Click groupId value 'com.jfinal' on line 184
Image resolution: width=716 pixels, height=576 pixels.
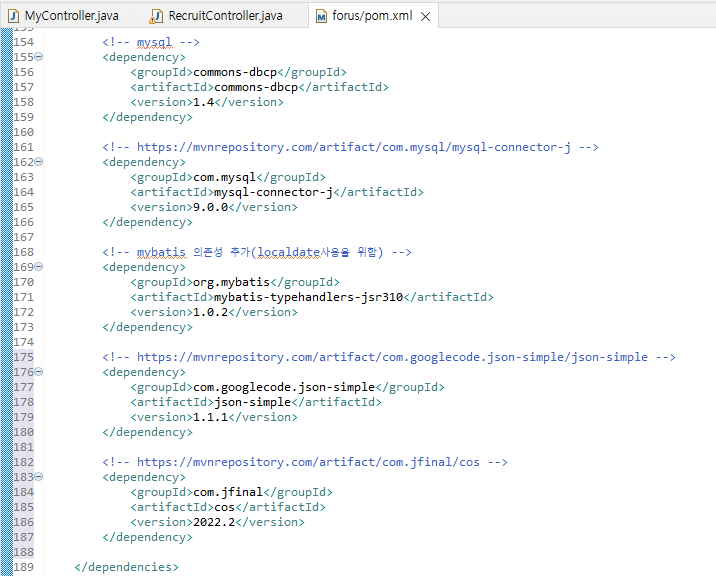(x=228, y=492)
